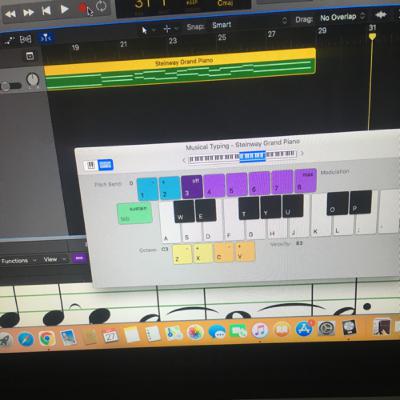Click the Rewind transport button
Screen dimensions: 400x400
[x=10, y=14]
